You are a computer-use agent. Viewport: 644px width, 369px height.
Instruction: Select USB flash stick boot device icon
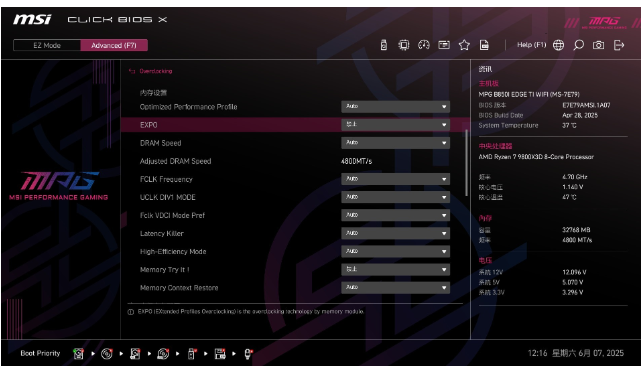coord(191,353)
